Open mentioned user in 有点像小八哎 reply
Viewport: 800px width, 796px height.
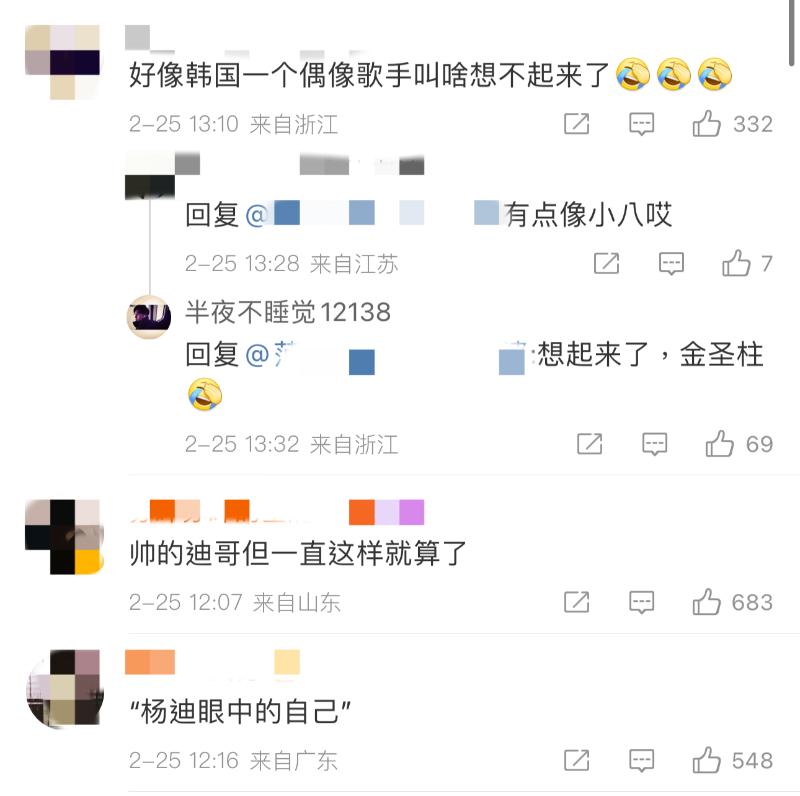pos(372,213)
